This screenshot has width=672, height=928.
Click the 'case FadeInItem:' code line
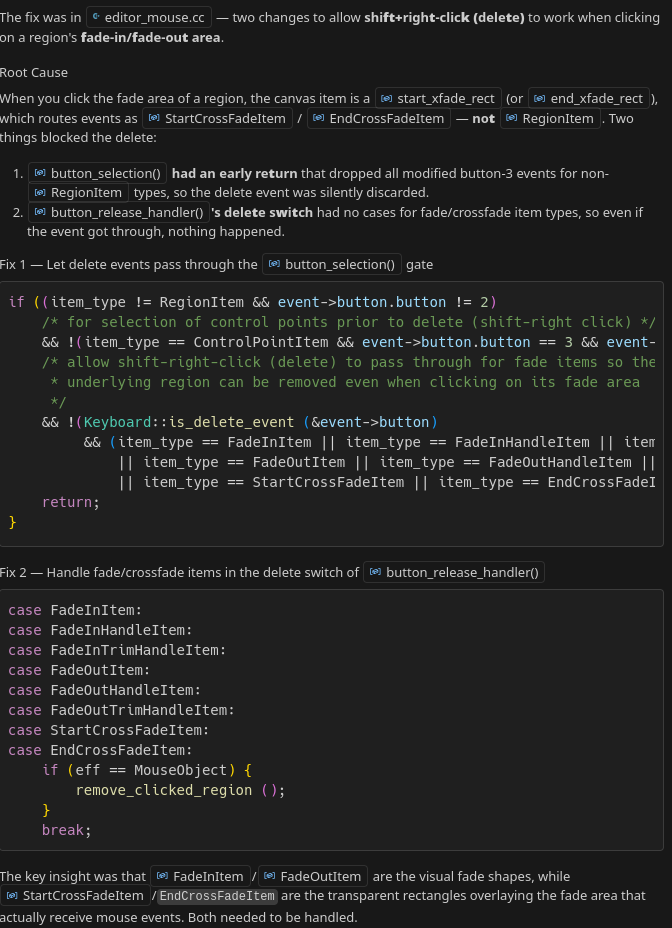pos(75,610)
